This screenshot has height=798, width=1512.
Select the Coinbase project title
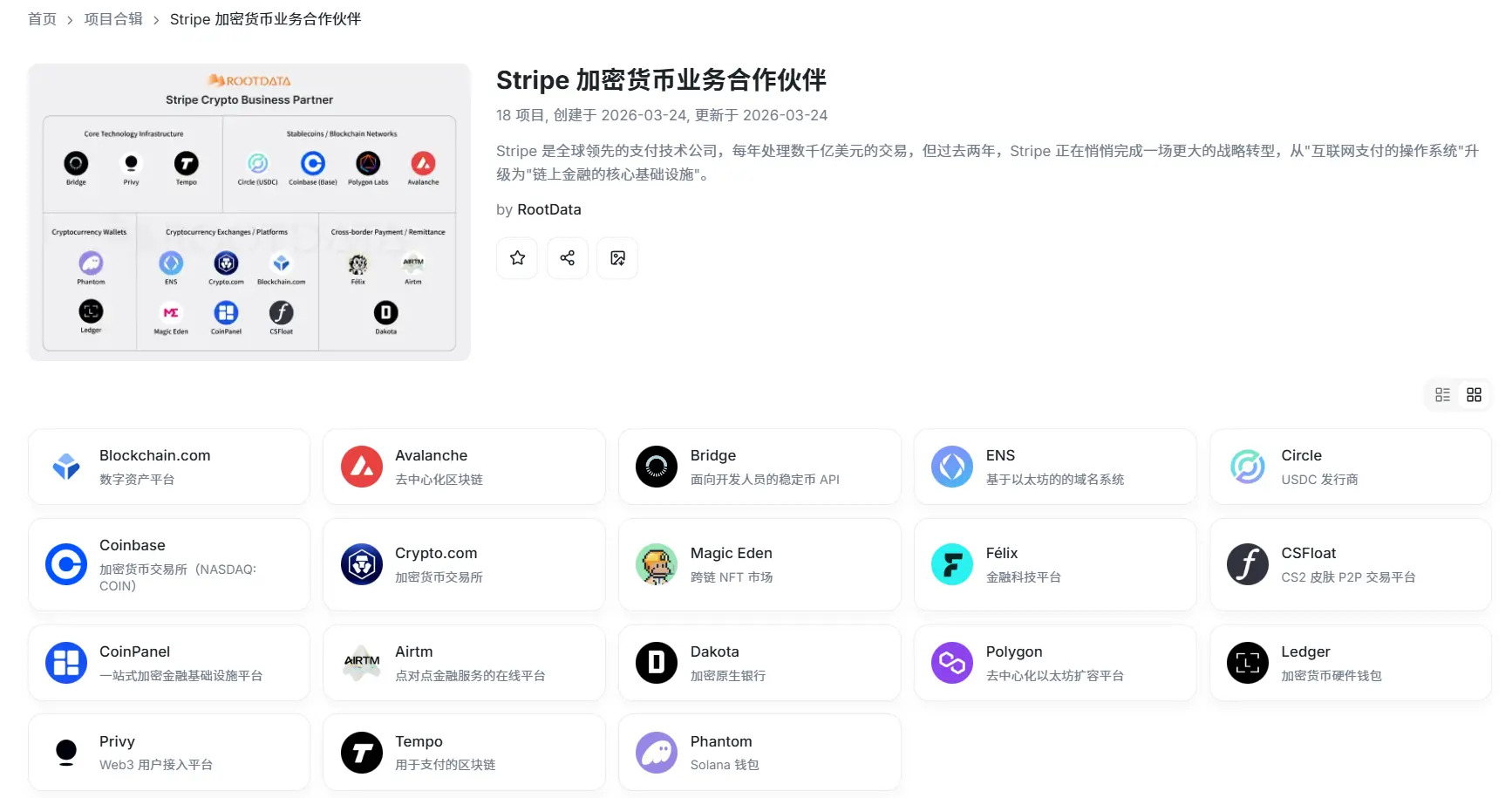[x=133, y=545]
